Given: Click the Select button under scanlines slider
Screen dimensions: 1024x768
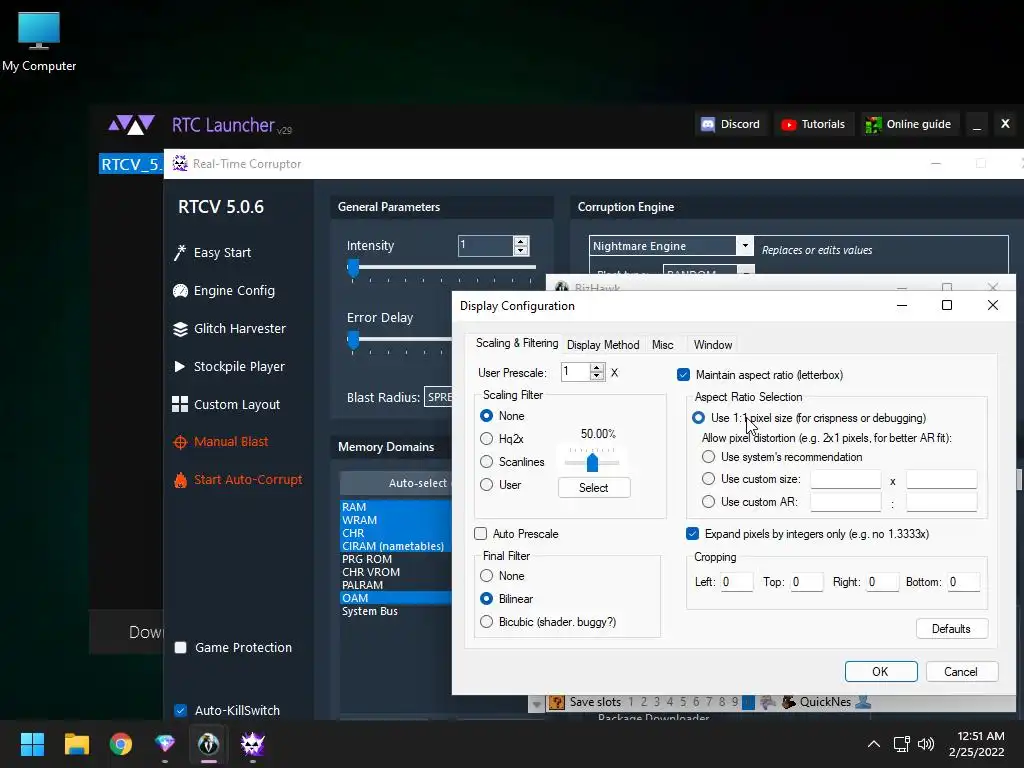Looking at the screenshot, I should pyautogui.click(x=594, y=488).
